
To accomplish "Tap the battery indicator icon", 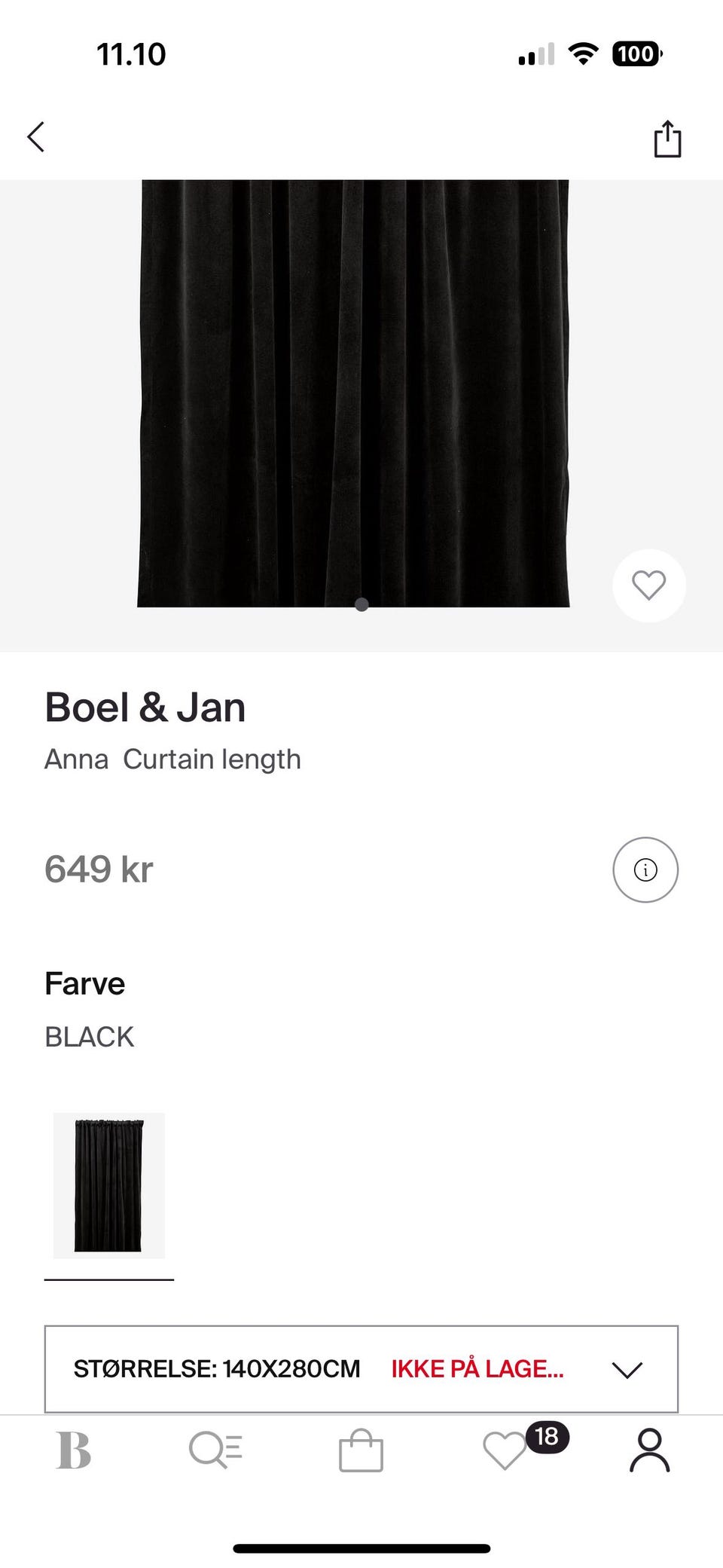I will click(637, 53).
